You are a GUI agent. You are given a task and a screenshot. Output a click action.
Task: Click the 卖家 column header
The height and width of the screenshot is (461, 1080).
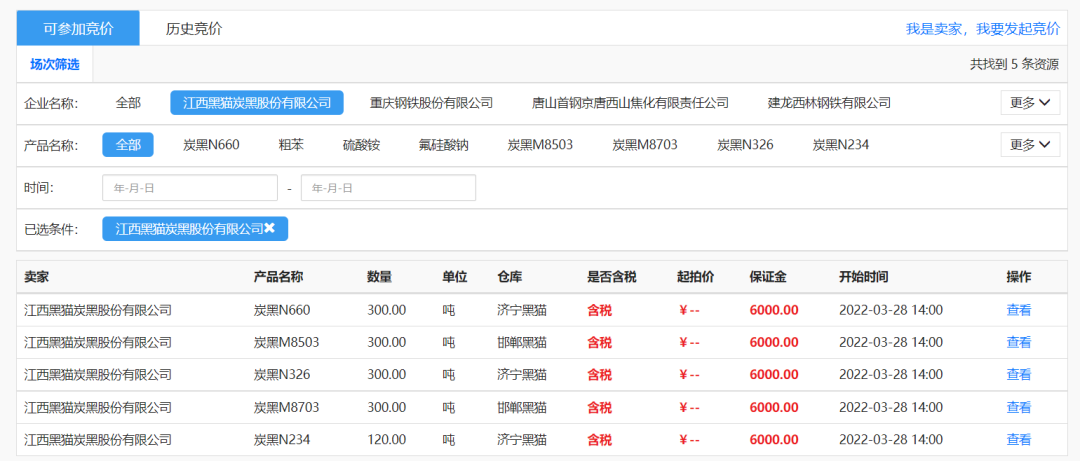coord(37,277)
